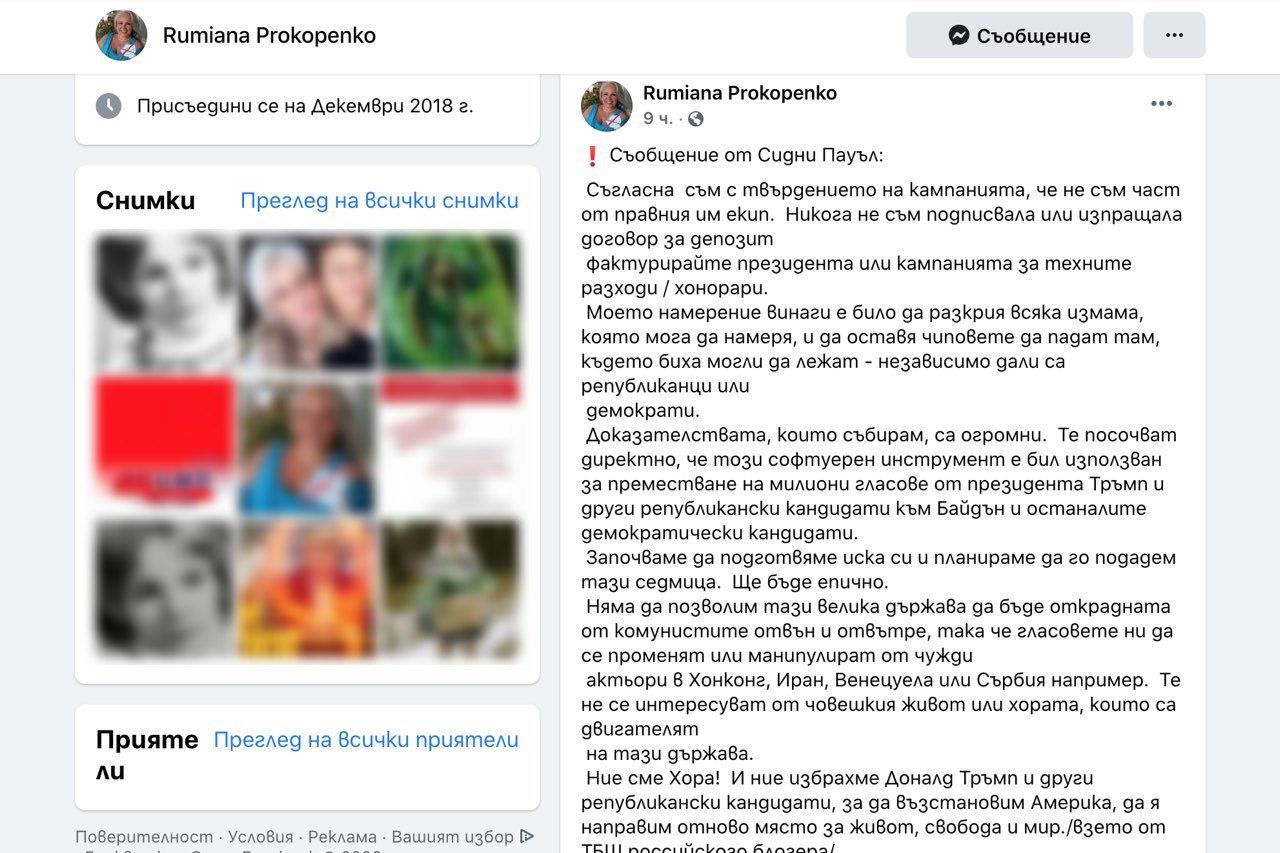Open the Messenger icon in Съобщение button
Screen dimensions: 1280x853
[959, 35]
